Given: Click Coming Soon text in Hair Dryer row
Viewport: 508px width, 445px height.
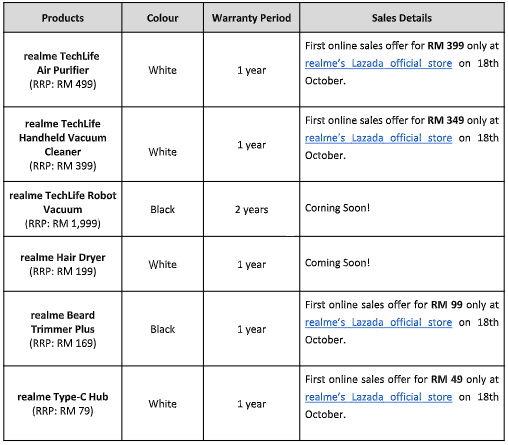Looking at the screenshot, I should click(337, 263).
